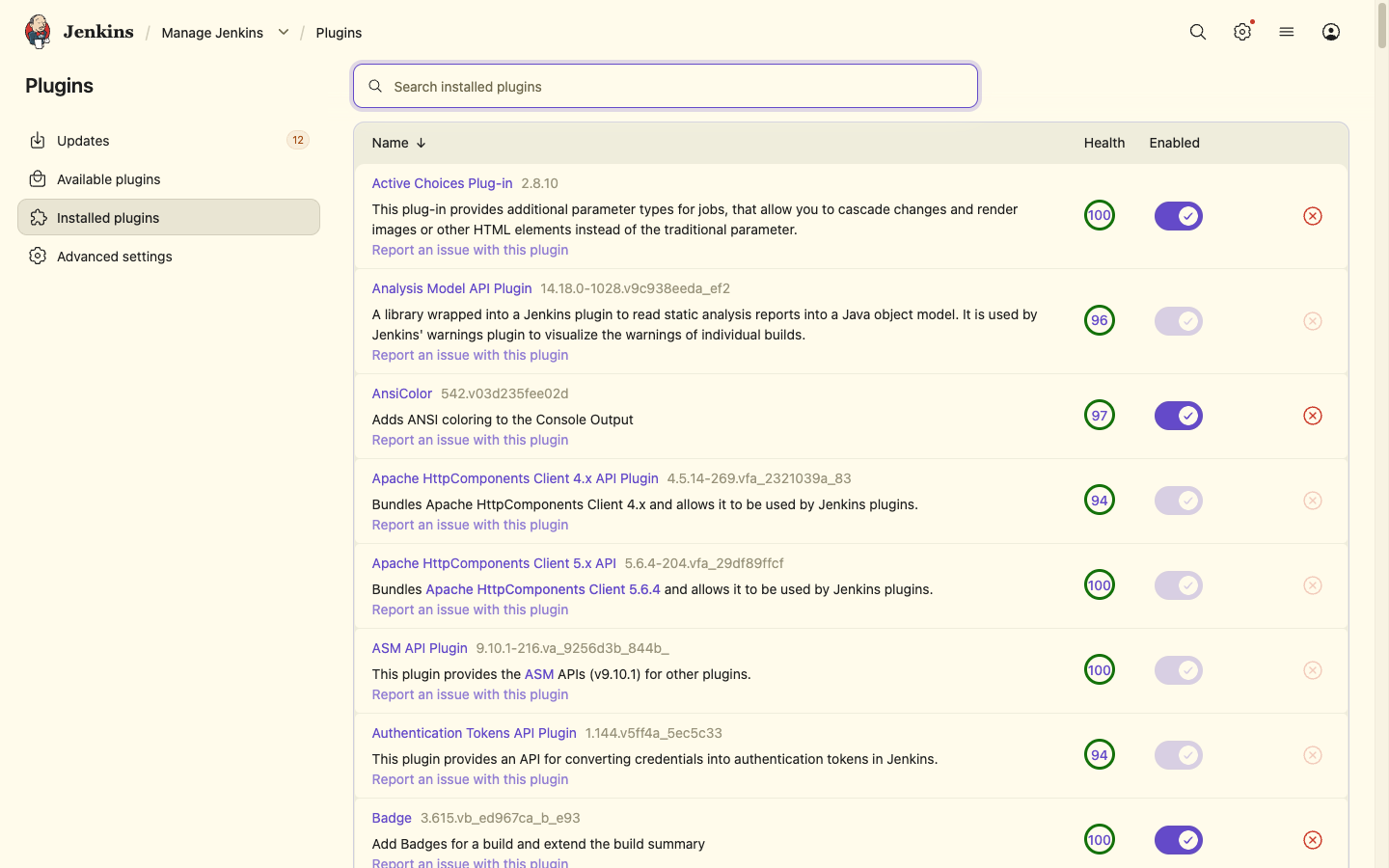Disable the AnsiColor plugin toggle
The height and width of the screenshot is (868, 1389).
tap(1179, 416)
